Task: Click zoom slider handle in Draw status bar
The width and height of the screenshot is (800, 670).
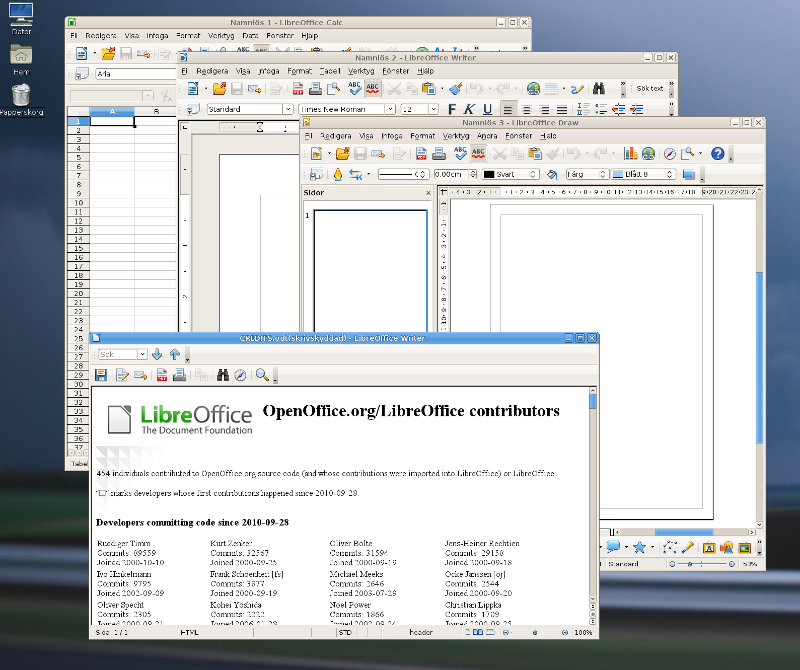Action: 690,564
